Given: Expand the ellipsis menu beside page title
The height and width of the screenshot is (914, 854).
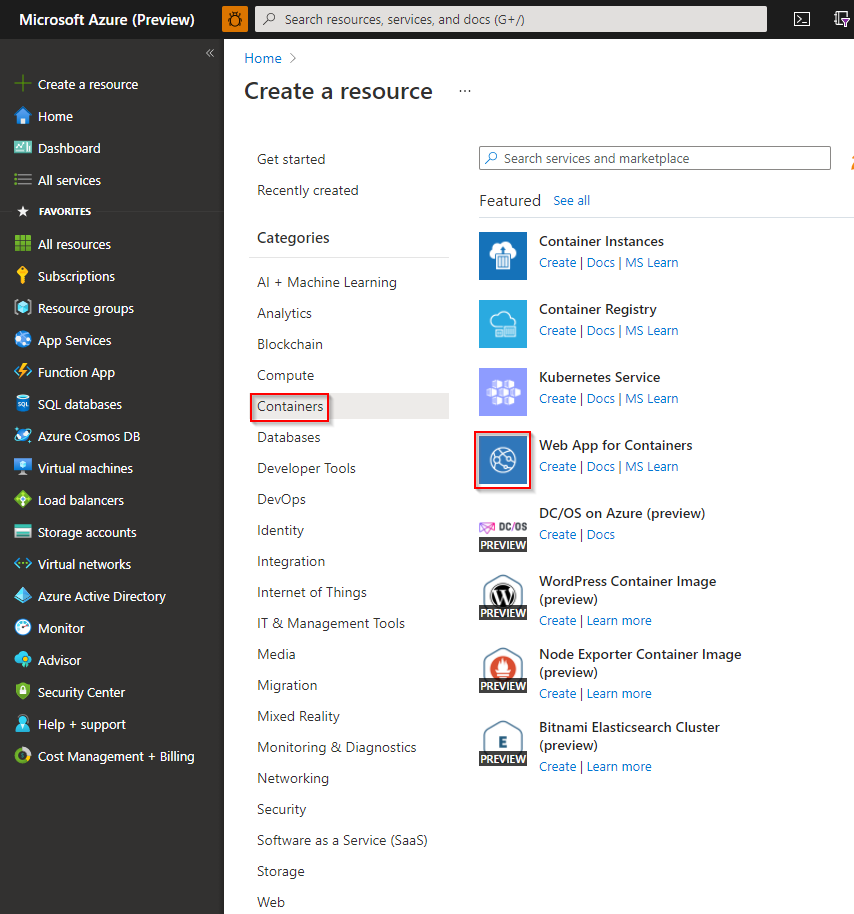Looking at the screenshot, I should pos(464,90).
